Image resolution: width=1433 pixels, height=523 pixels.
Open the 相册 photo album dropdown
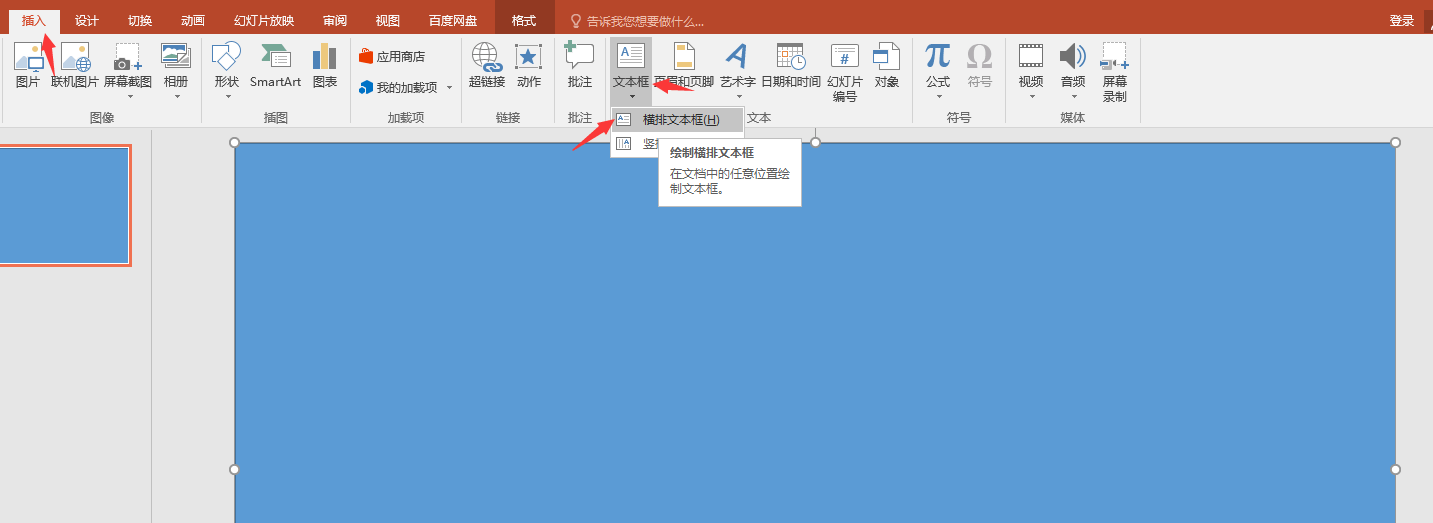click(x=176, y=71)
